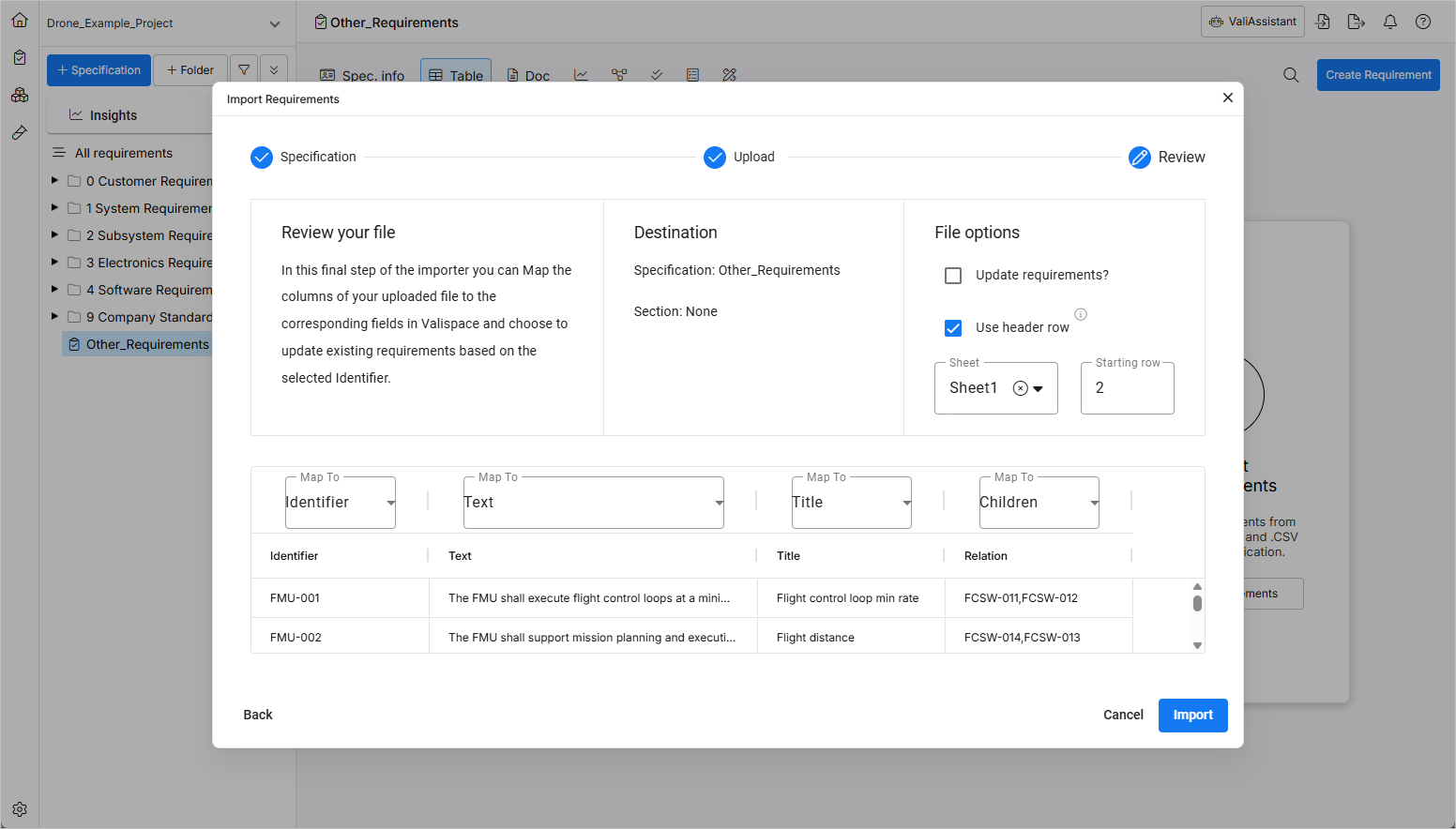Screen dimensions: 1456x829
Task: Expand the Sheet dropdown arrow
Action: (x=1039, y=389)
